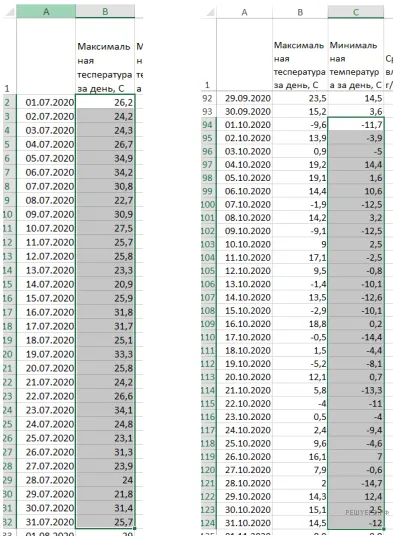The height and width of the screenshot is (539, 393).
Task: Click the cell with value 19,2
Action: (300, 165)
